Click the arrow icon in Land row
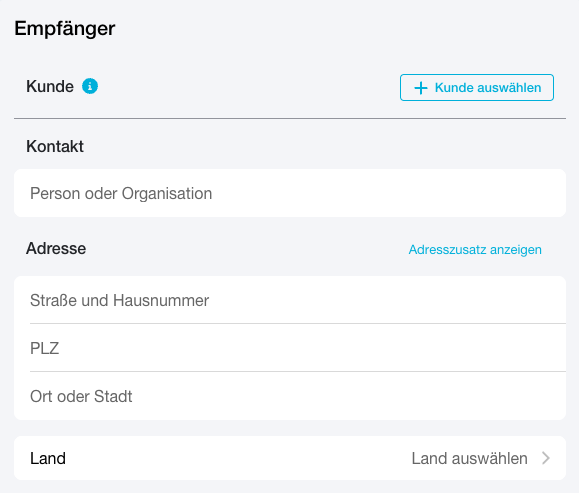 point(546,458)
